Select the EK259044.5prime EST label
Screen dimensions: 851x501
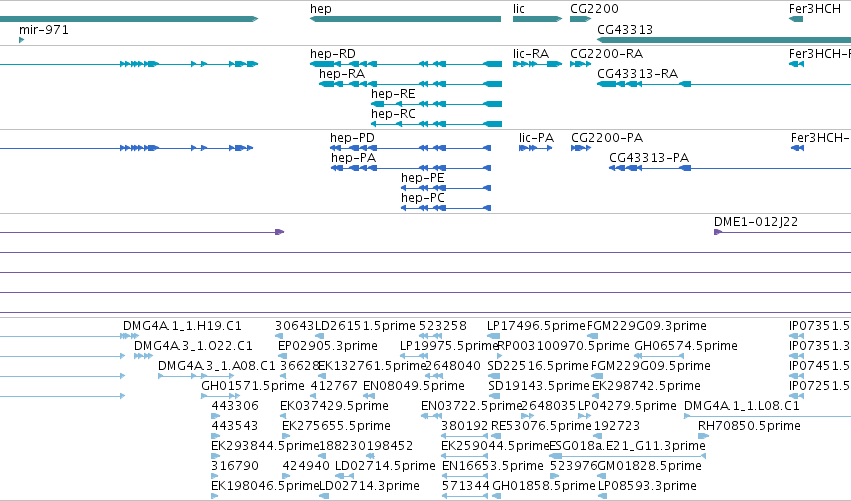click(496, 447)
